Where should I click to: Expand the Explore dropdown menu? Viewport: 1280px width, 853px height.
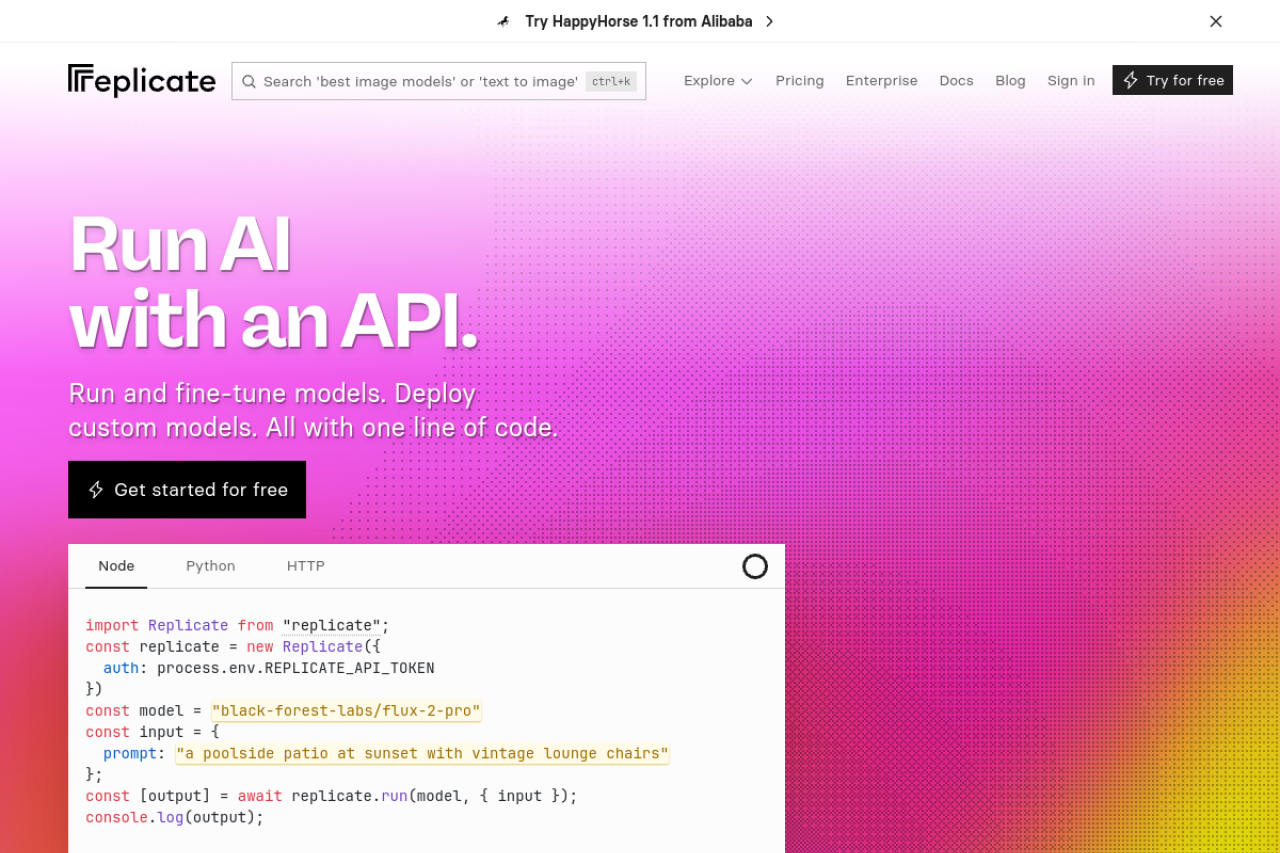click(x=718, y=81)
